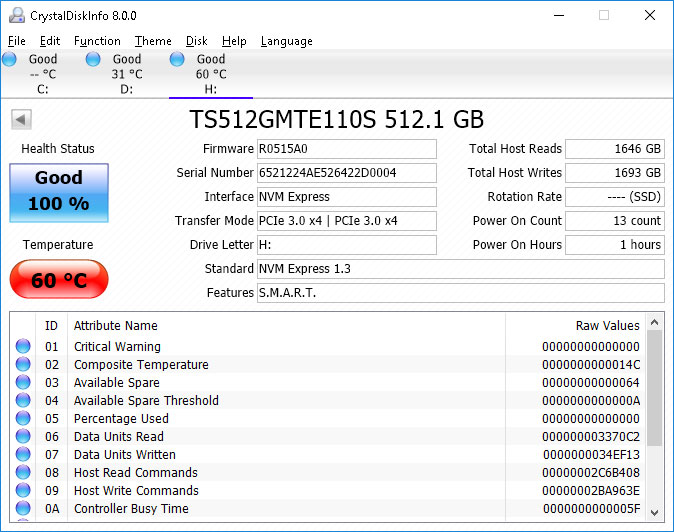The height and width of the screenshot is (532, 674).
Task: Click the Serial Number field
Action: (x=346, y=173)
